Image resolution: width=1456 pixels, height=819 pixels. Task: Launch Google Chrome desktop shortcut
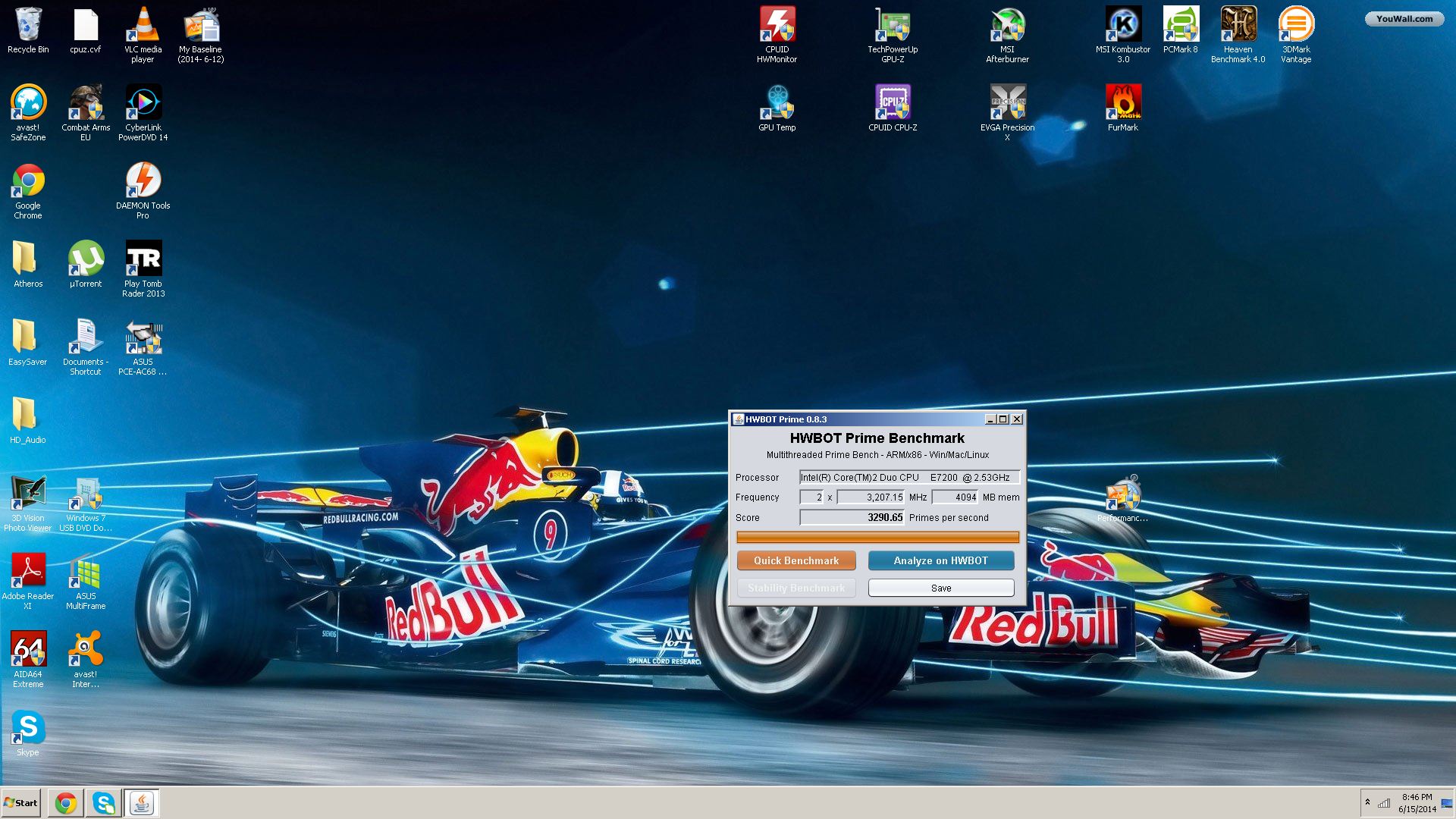pyautogui.click(x=28, y=190)
